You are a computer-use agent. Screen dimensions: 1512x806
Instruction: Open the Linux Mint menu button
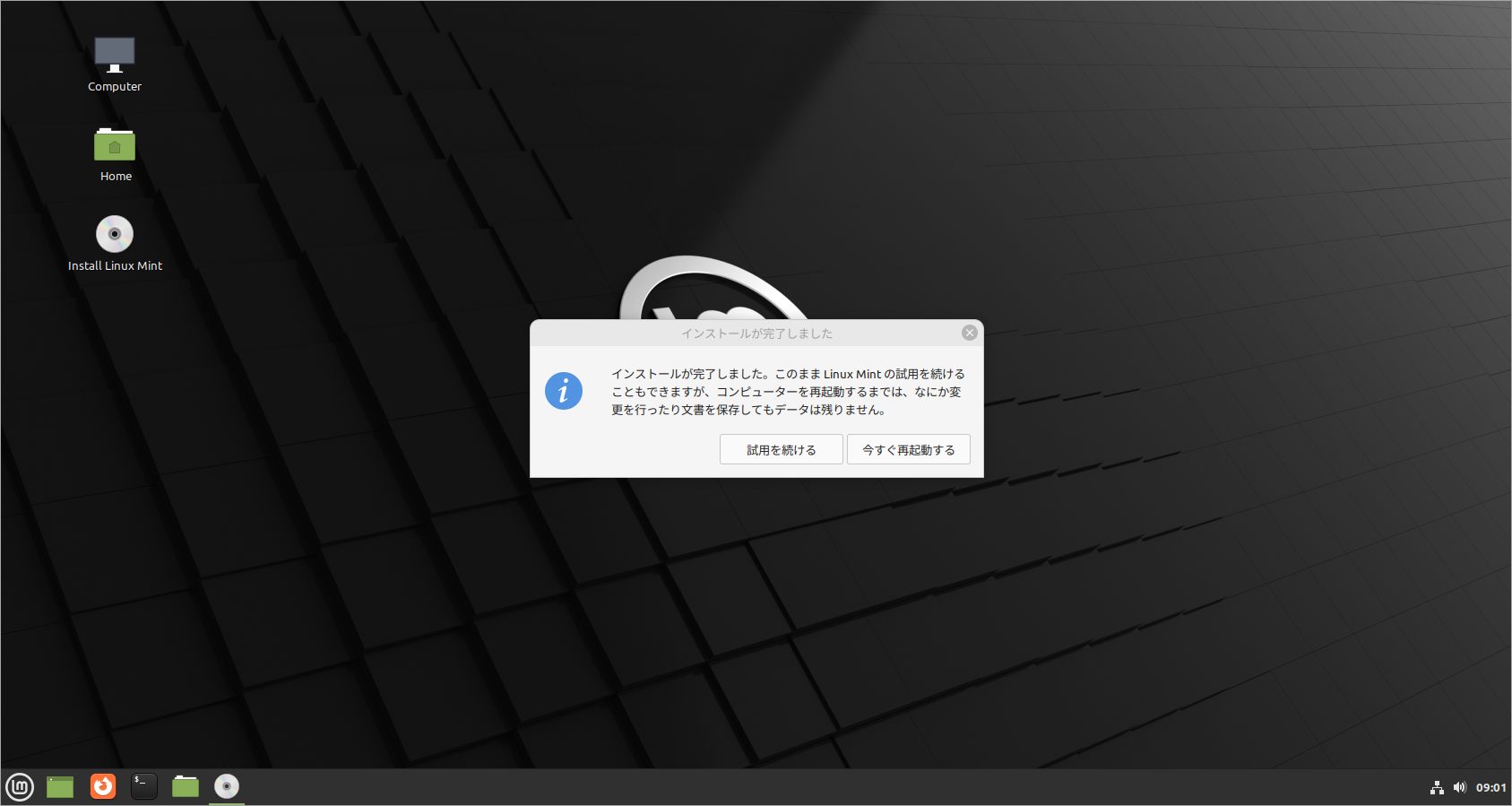pos(20,787)
